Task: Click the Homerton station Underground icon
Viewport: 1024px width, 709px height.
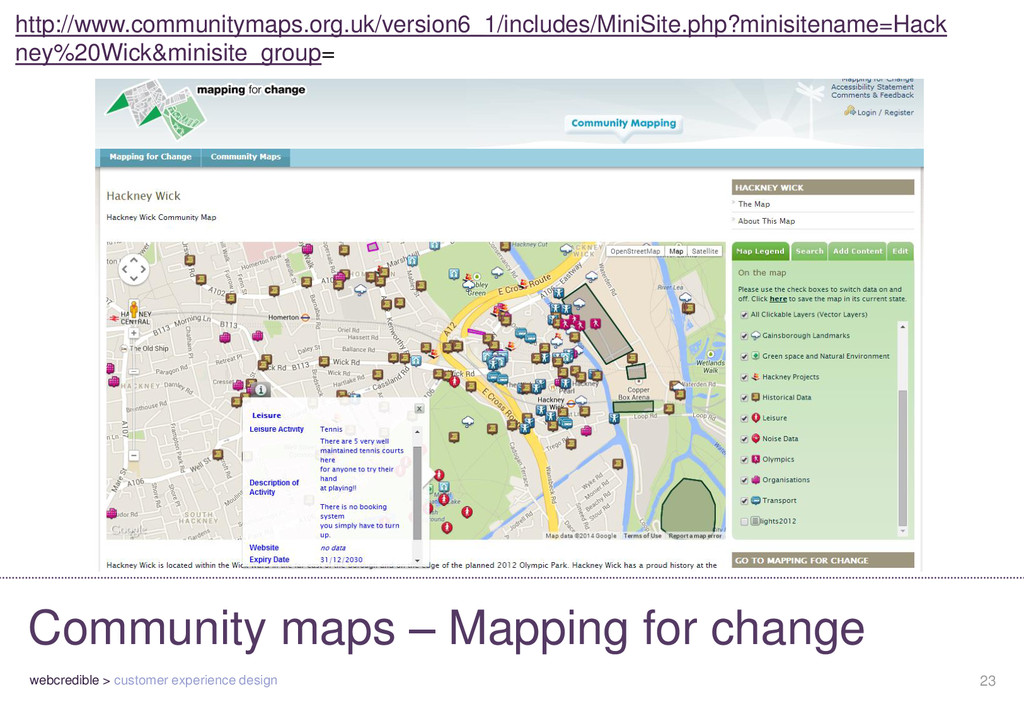Action: [305, 317]
